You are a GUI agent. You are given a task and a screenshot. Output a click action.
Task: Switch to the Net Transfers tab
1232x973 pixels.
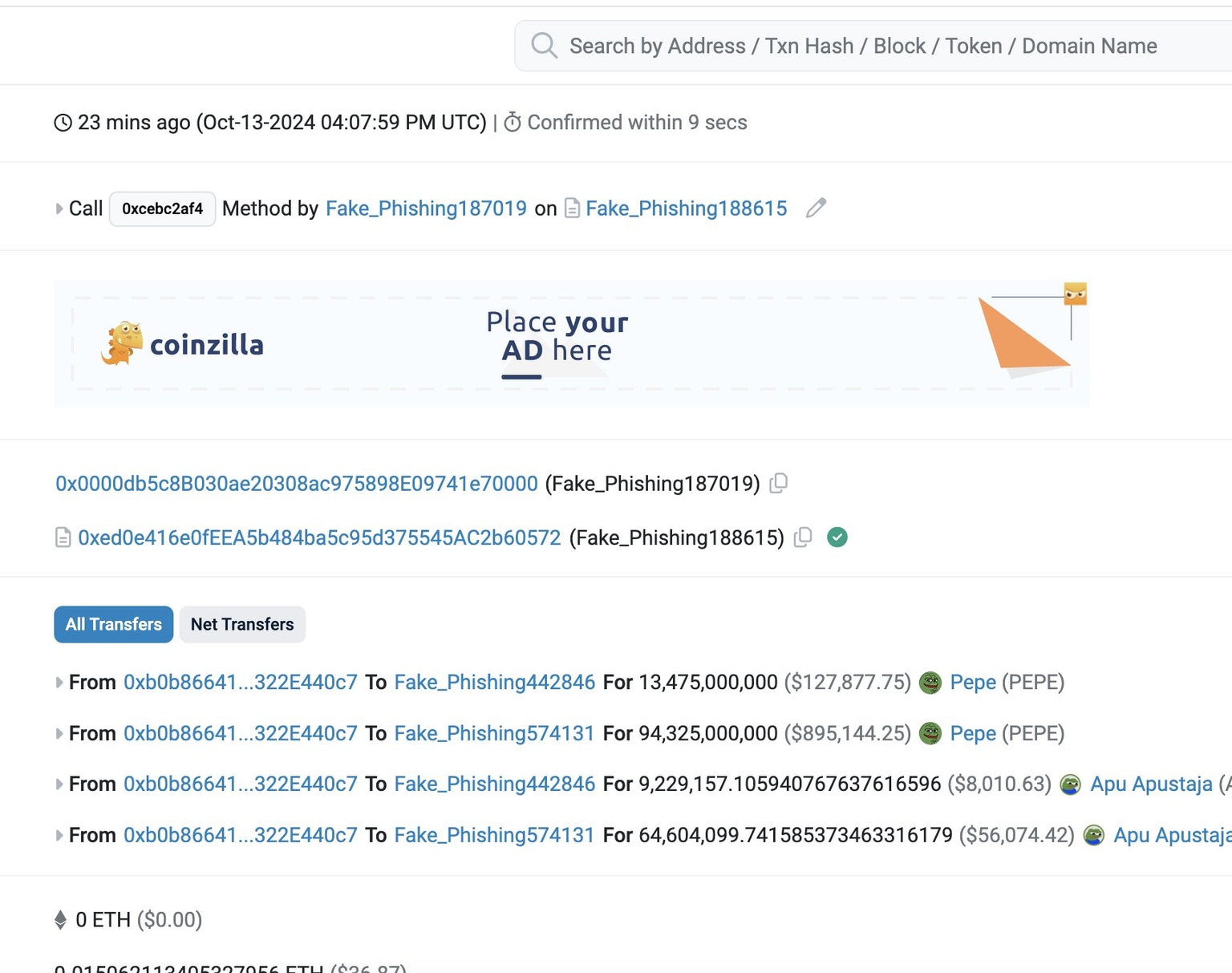tap(242, 624)
